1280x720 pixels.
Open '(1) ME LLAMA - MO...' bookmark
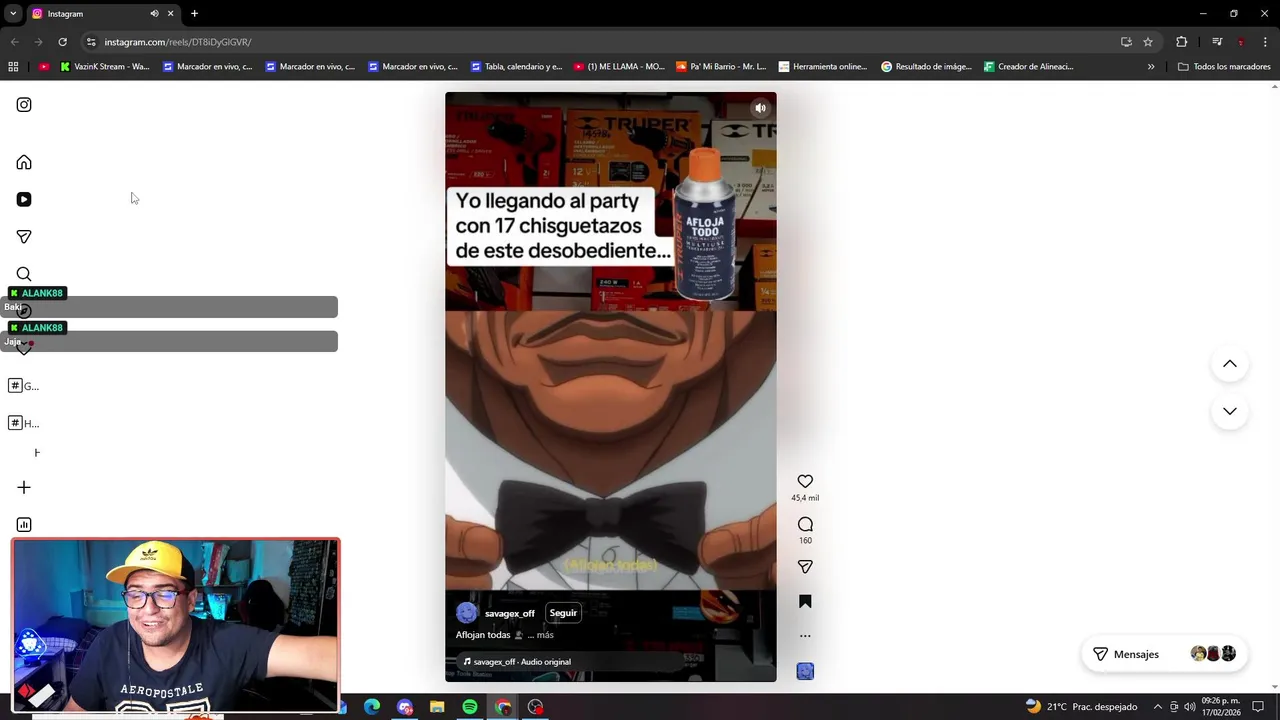[619, 67]
